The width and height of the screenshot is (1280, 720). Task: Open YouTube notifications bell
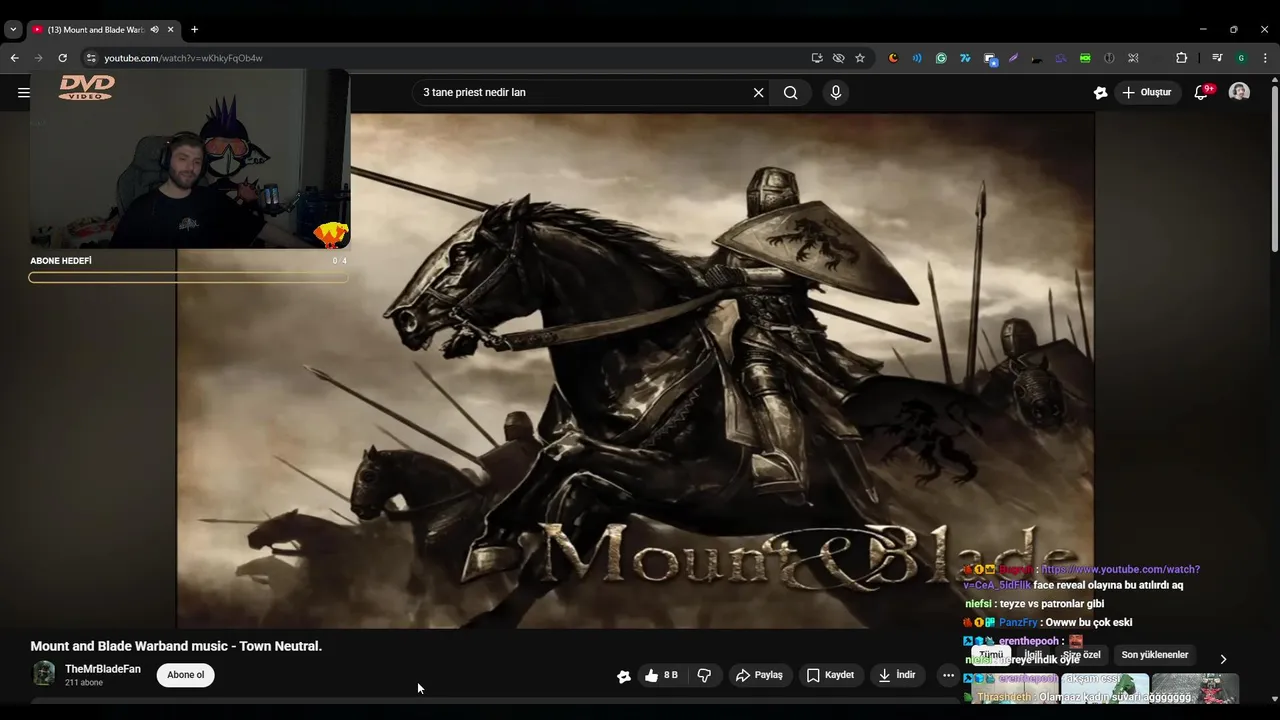1202,93
